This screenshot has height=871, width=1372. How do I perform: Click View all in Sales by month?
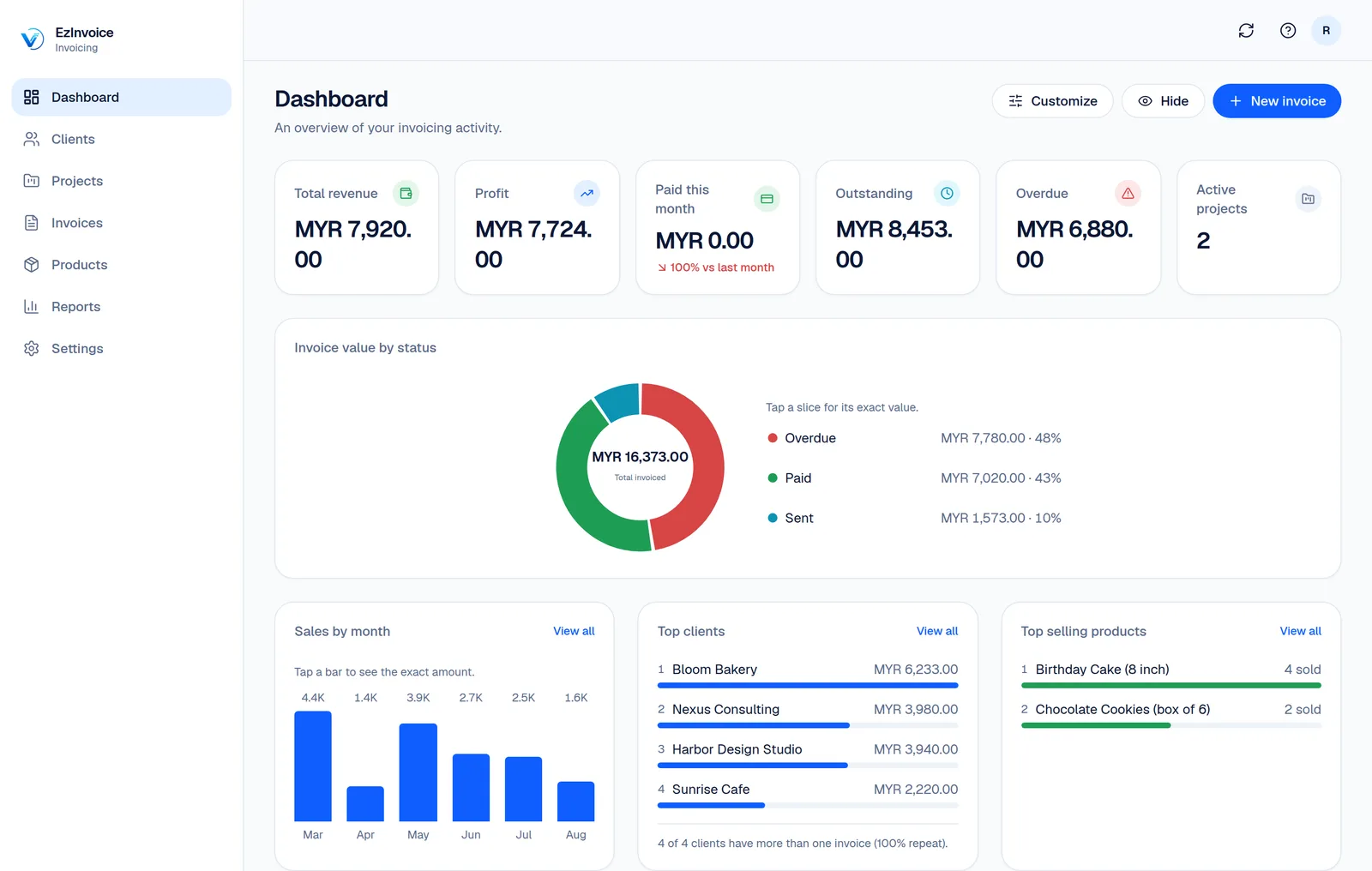coord(574,631)
